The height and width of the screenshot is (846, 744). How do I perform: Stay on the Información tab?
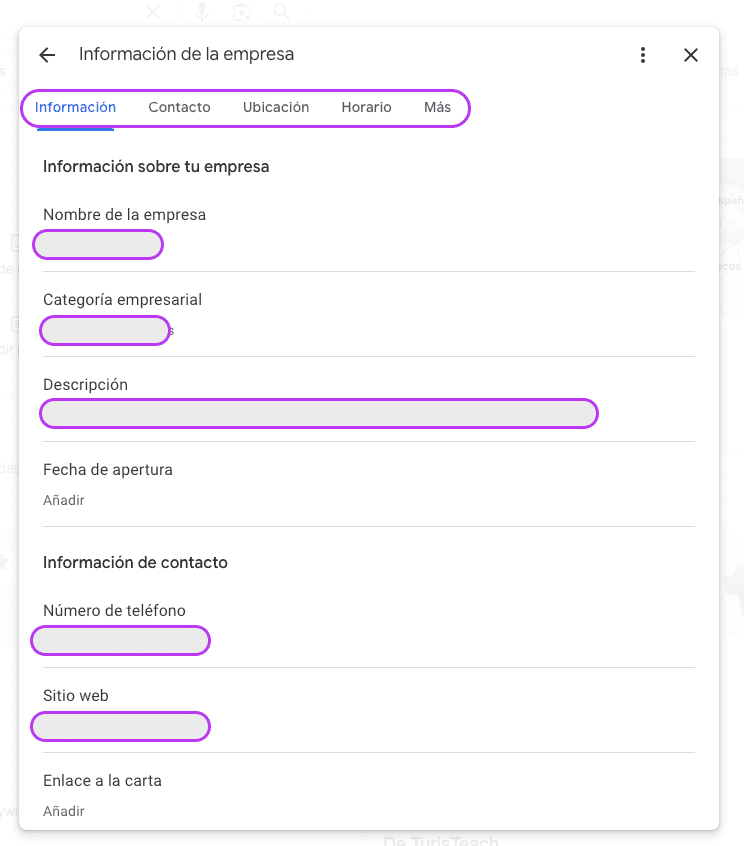point(73,107)
